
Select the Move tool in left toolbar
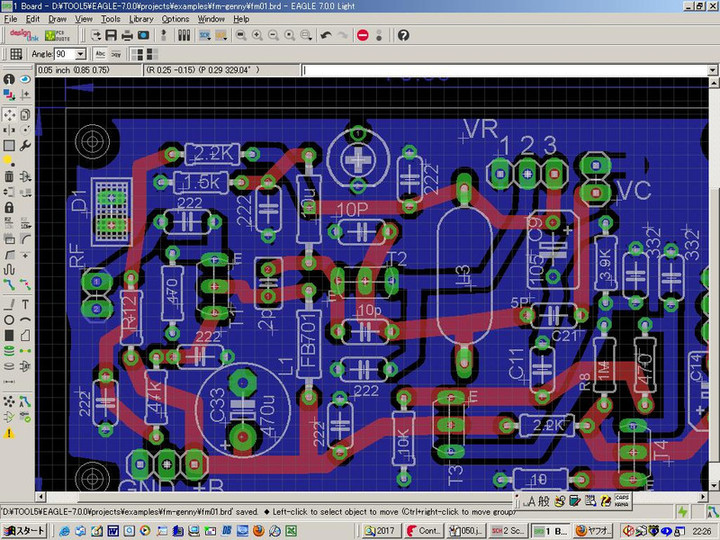[9, 114]
